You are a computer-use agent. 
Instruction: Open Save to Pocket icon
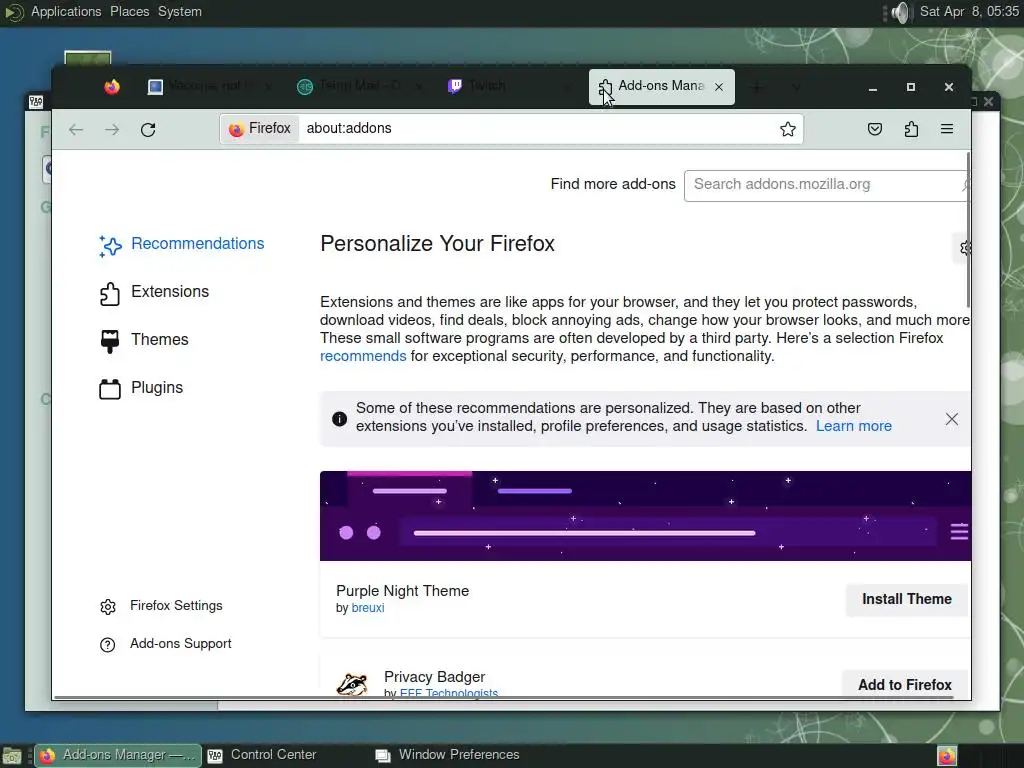point(875,129)
